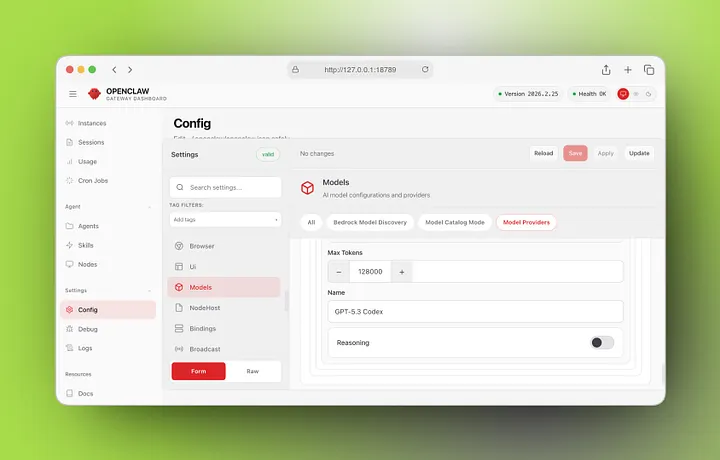Click the red theme toggle icon
720x460 pixels.
pyautogui.click(x=623, y=94)
